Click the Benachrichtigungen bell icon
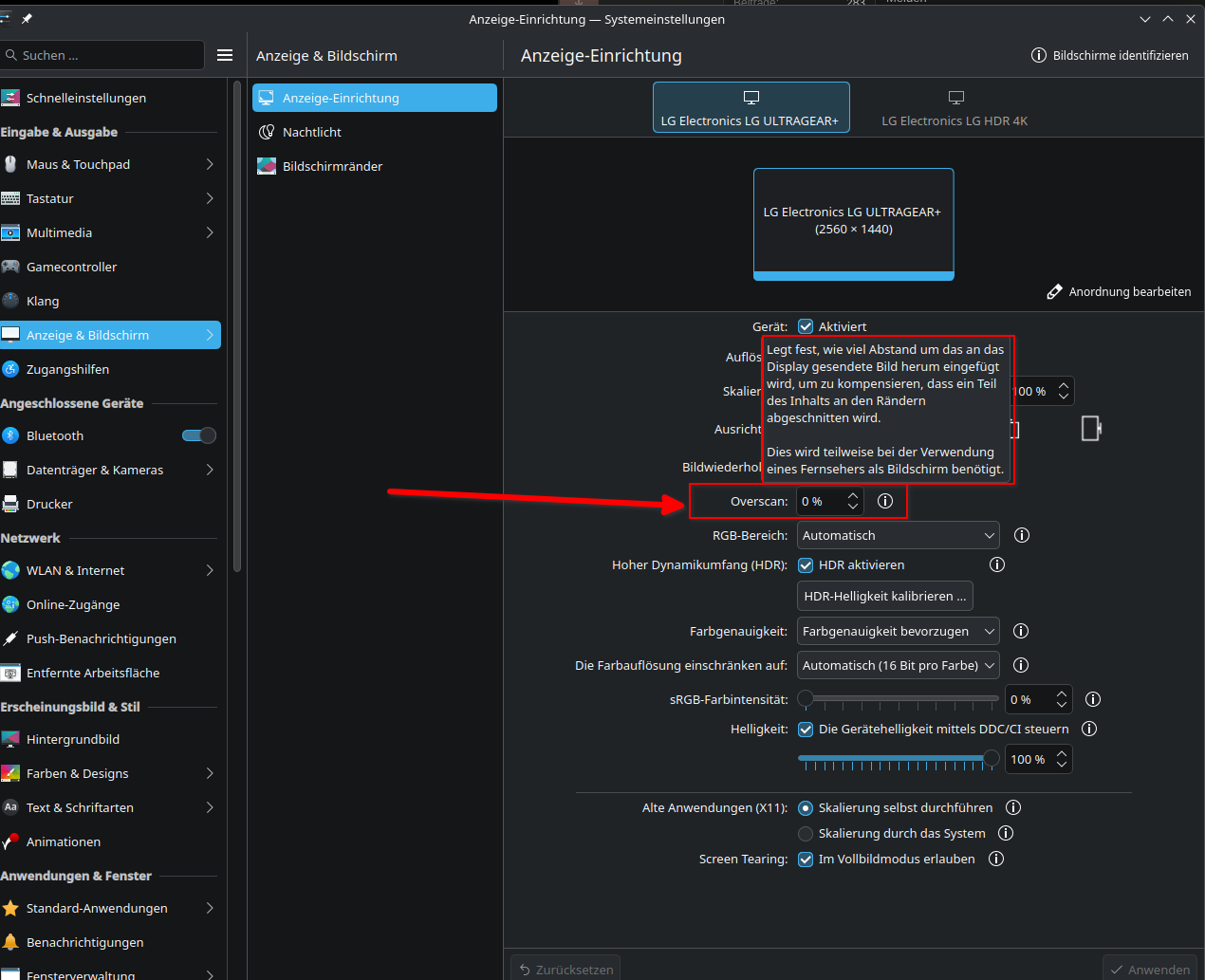The width and height of the screenshot is (1205, 980). tap(10, 942)
